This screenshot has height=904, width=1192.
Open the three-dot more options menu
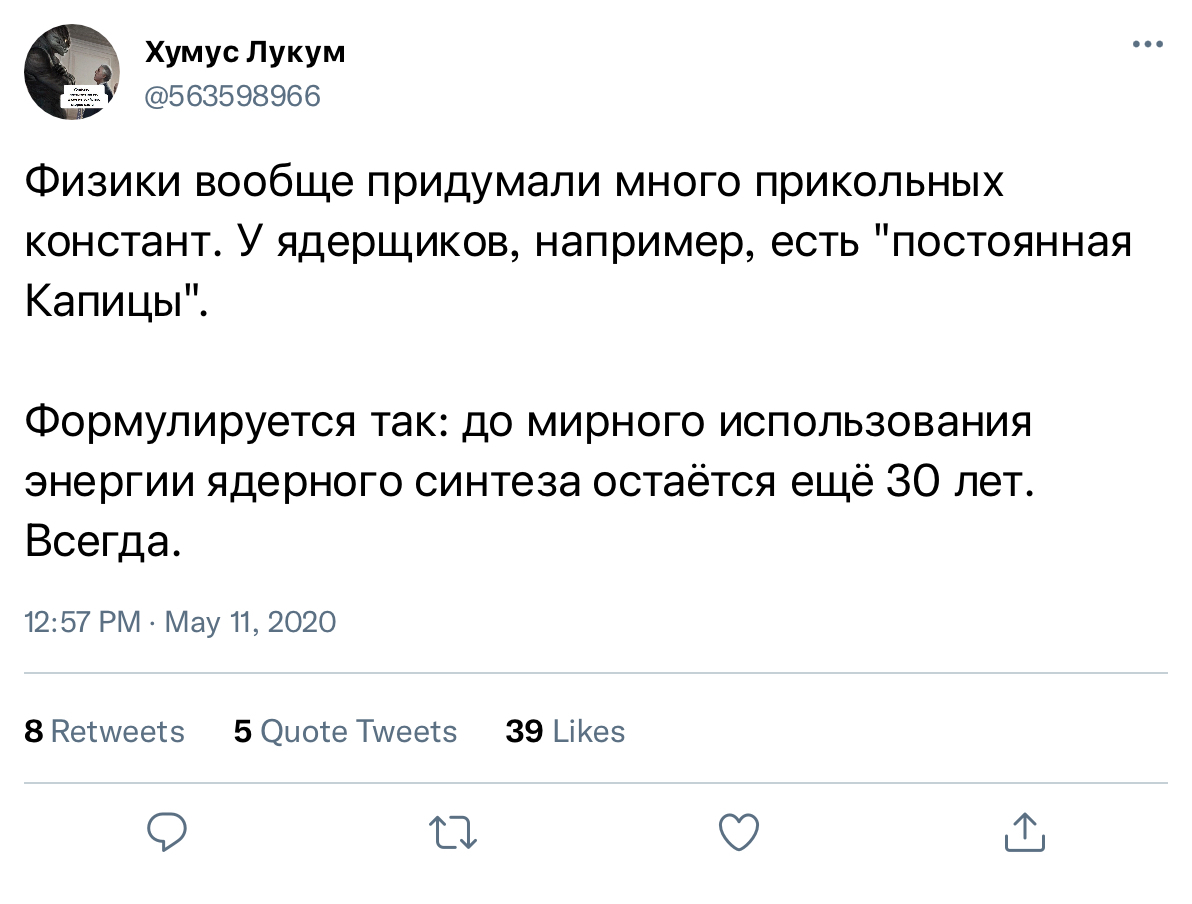pos(1148,45)
